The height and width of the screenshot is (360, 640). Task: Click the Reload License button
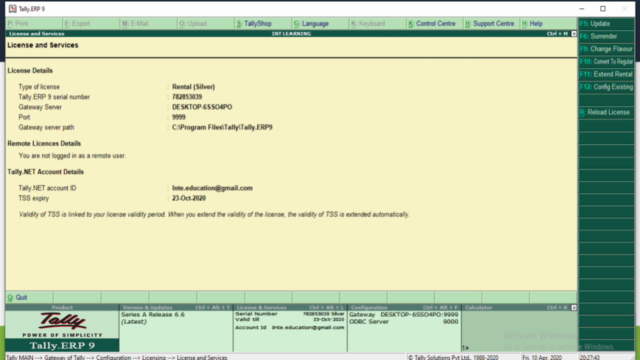click(606, 112)
